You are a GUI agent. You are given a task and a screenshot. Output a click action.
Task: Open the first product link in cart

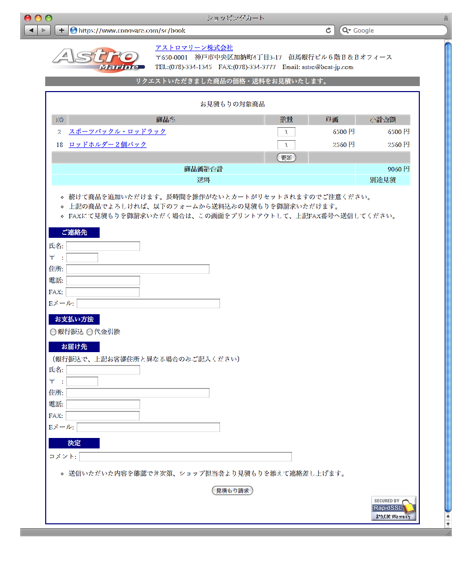pyautogui.click(x=117, y=132)
